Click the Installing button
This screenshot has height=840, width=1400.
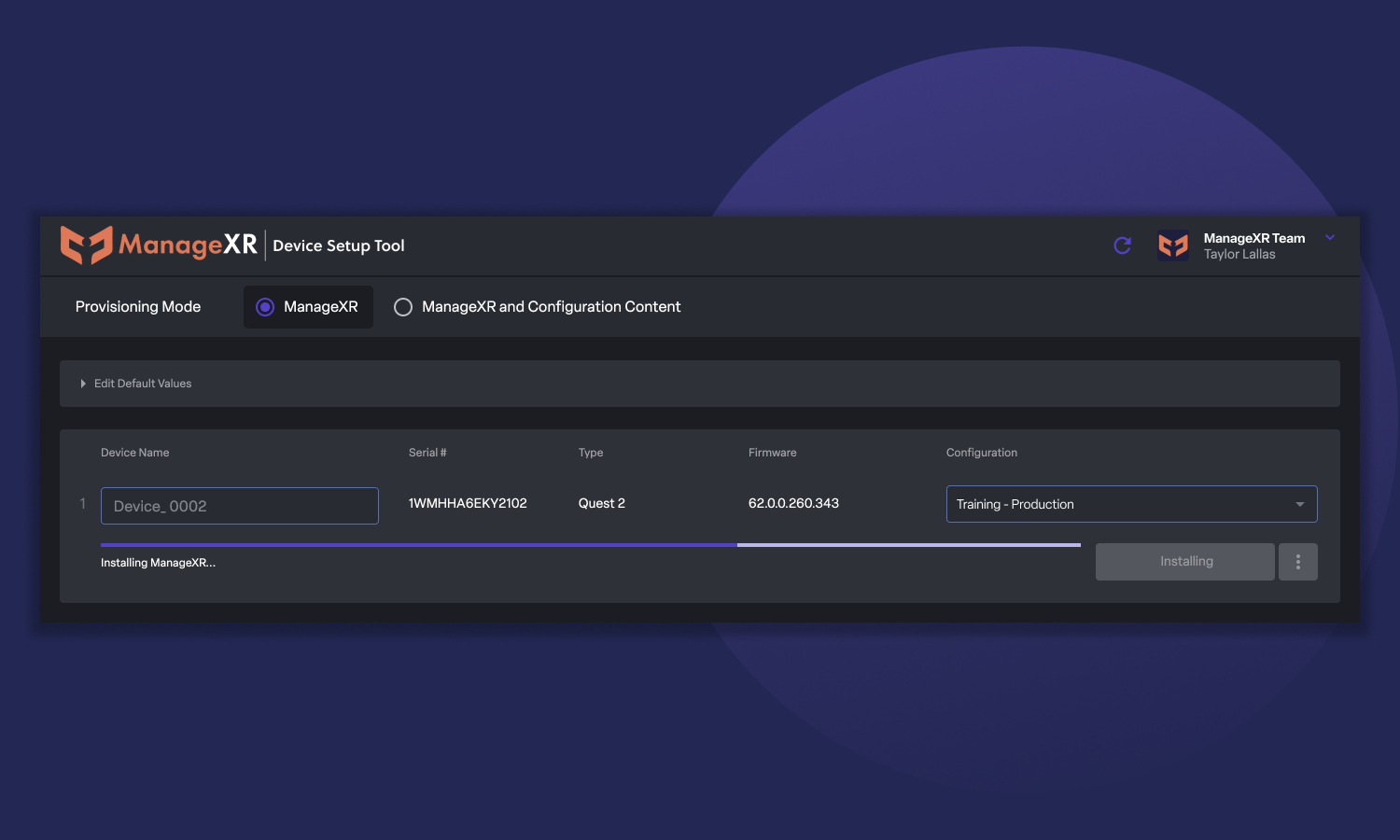pyautogui.click(x=1185, y=562)
